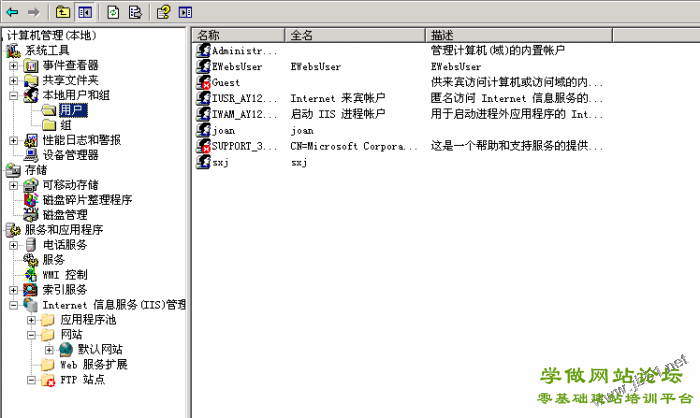Click the 共享文件夹 icon
Screen dimensions: 700x418
click(x=31, y=81)
